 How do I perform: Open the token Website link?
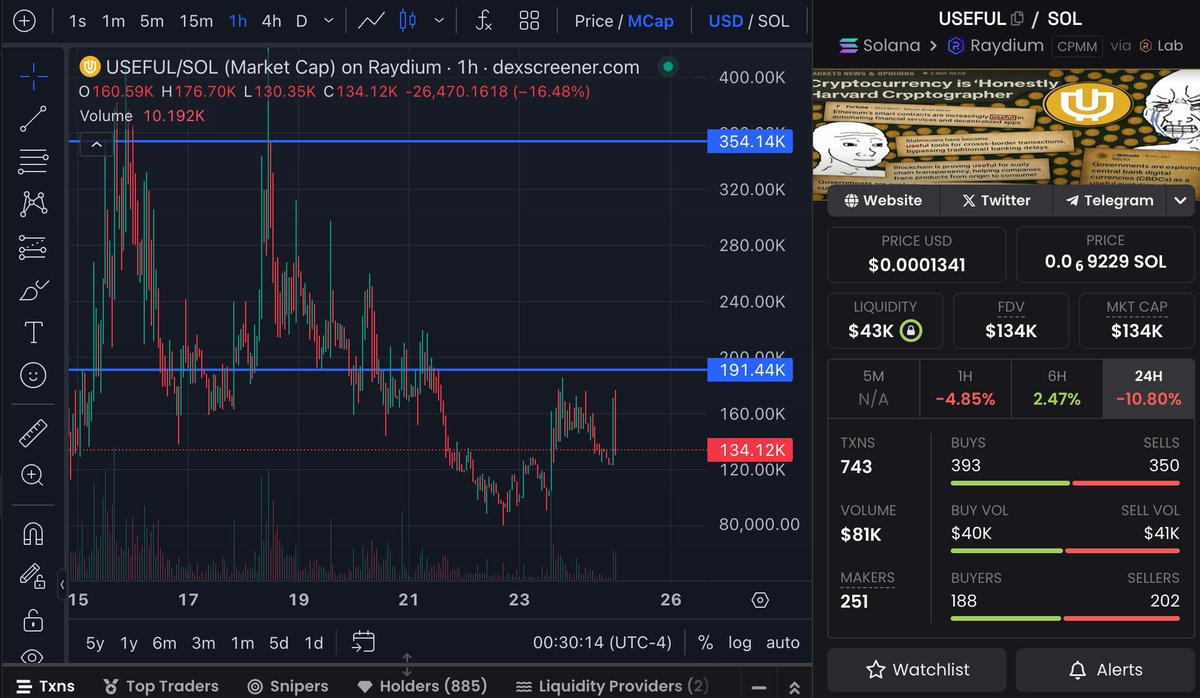pyautogui.click(x=883, y=200)
